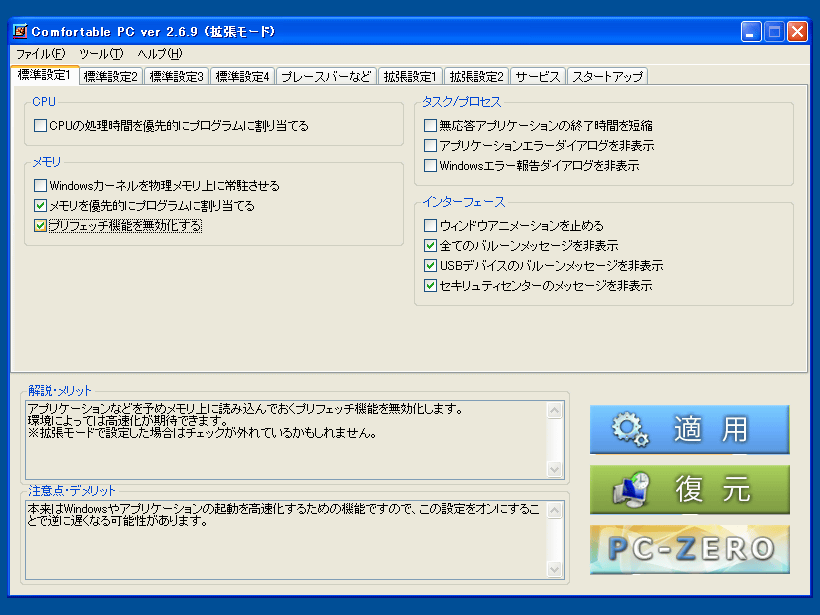Switch to the 拡張設定1 tab
The width and height of the screenshot is (820, 615).
(410, 76)
